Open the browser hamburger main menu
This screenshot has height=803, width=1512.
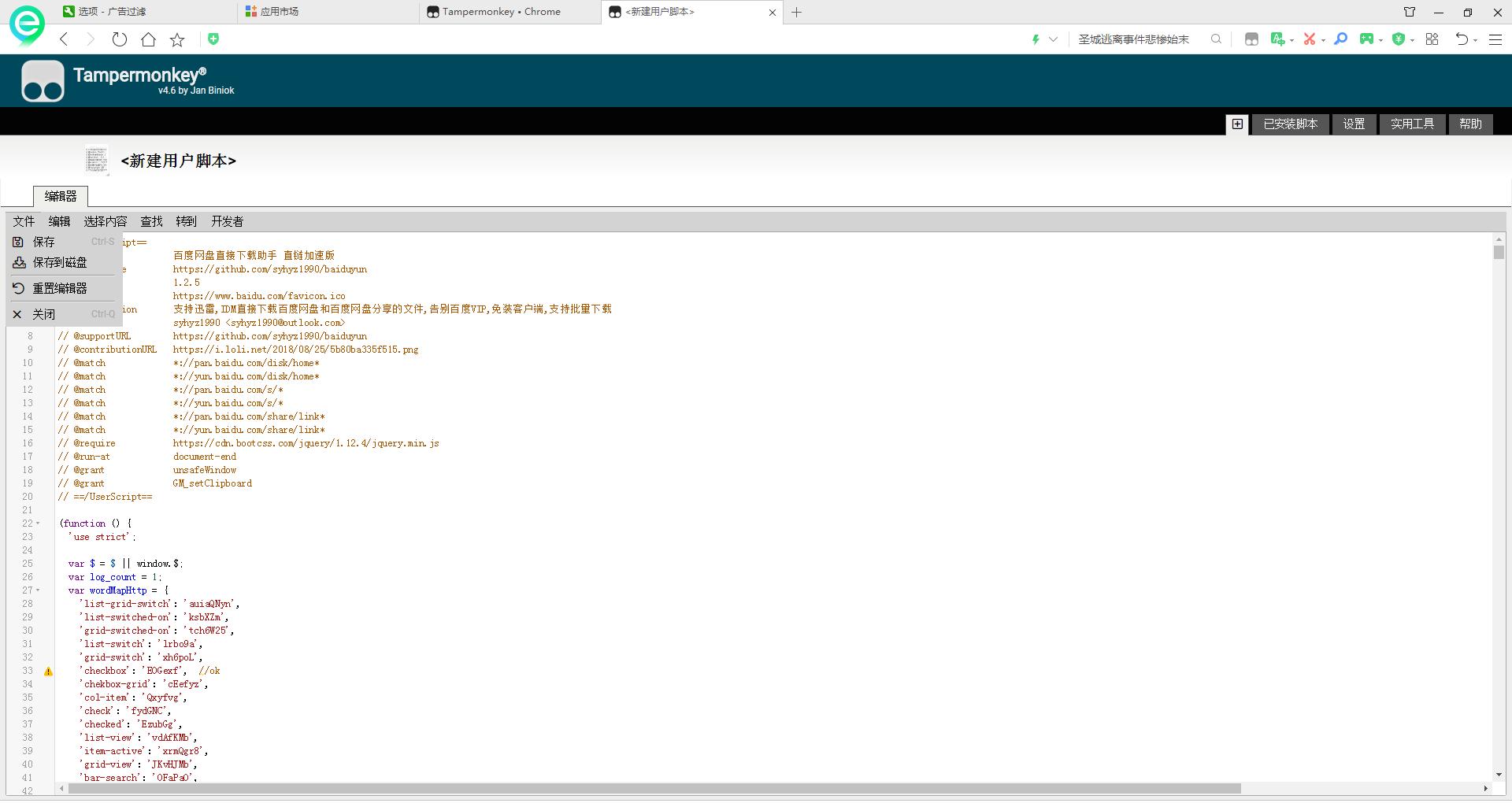pos(1495,39)
